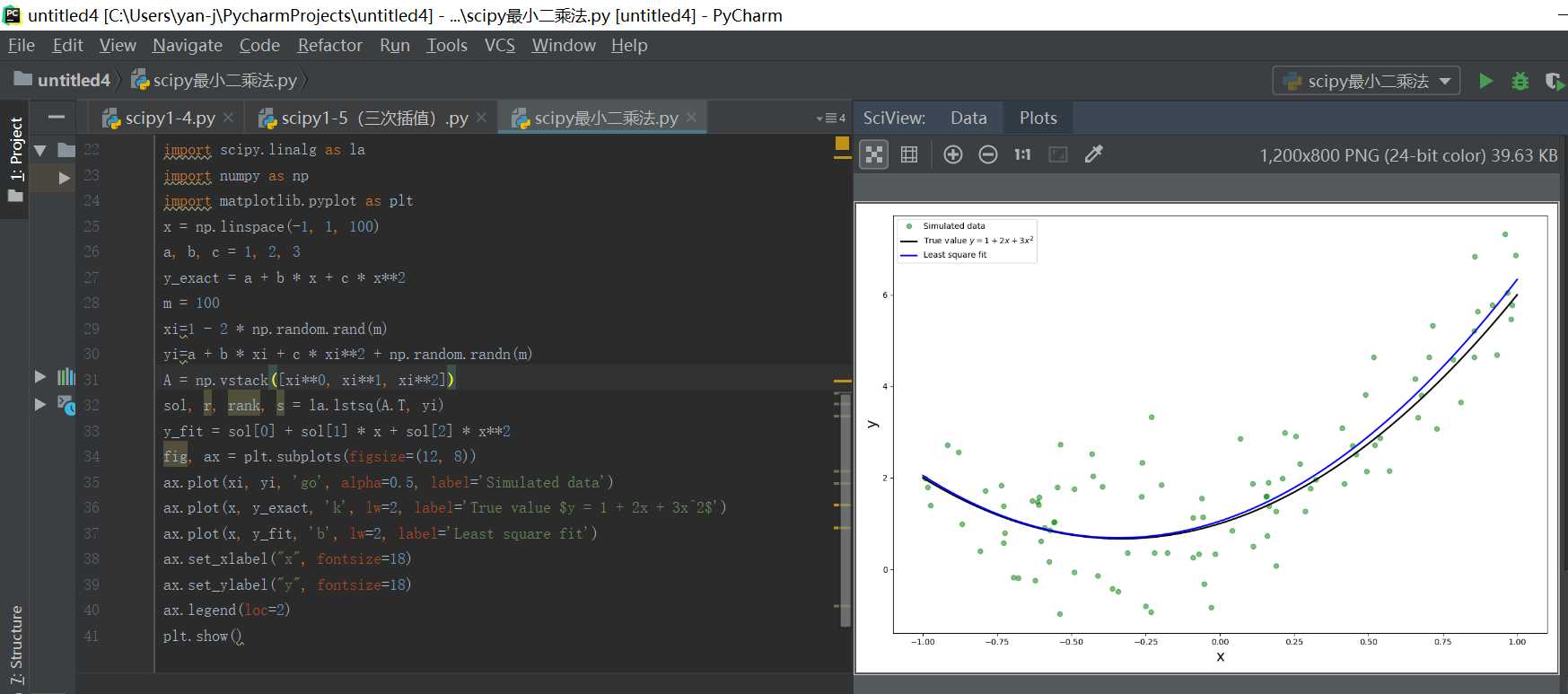Open the Tools menu

point(447,45)
